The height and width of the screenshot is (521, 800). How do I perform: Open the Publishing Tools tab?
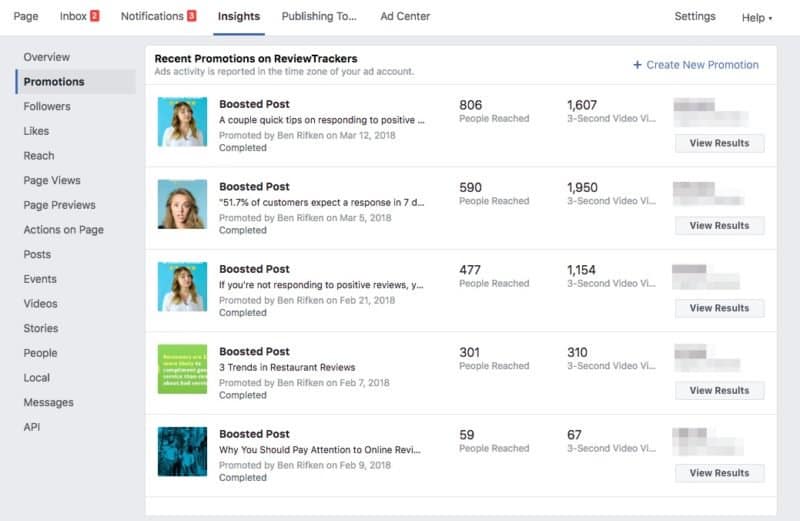pyautogui.click(x=319, y=16)
